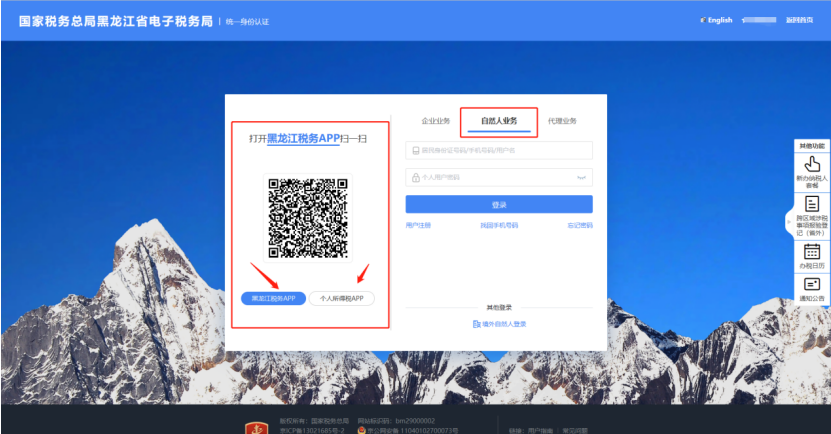Click the blue 登录 login button
The image size is (831, 434).
pos(499,205)
